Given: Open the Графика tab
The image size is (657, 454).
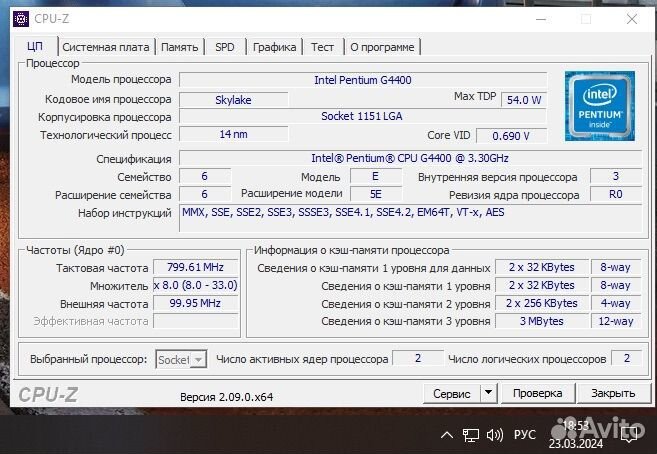Looking at the screenshot, I should [274, 47].
